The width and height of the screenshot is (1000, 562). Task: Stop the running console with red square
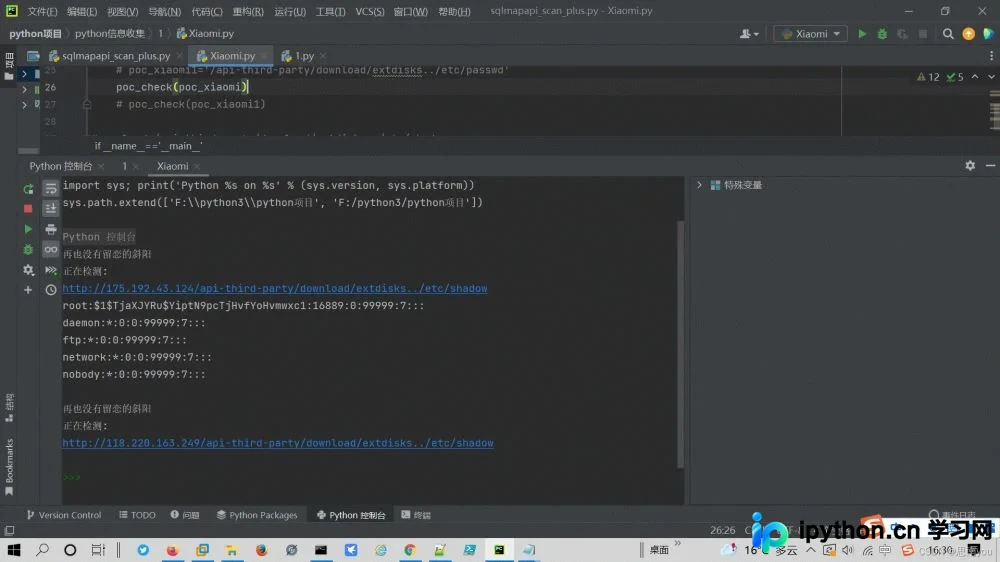pos(28,209)
